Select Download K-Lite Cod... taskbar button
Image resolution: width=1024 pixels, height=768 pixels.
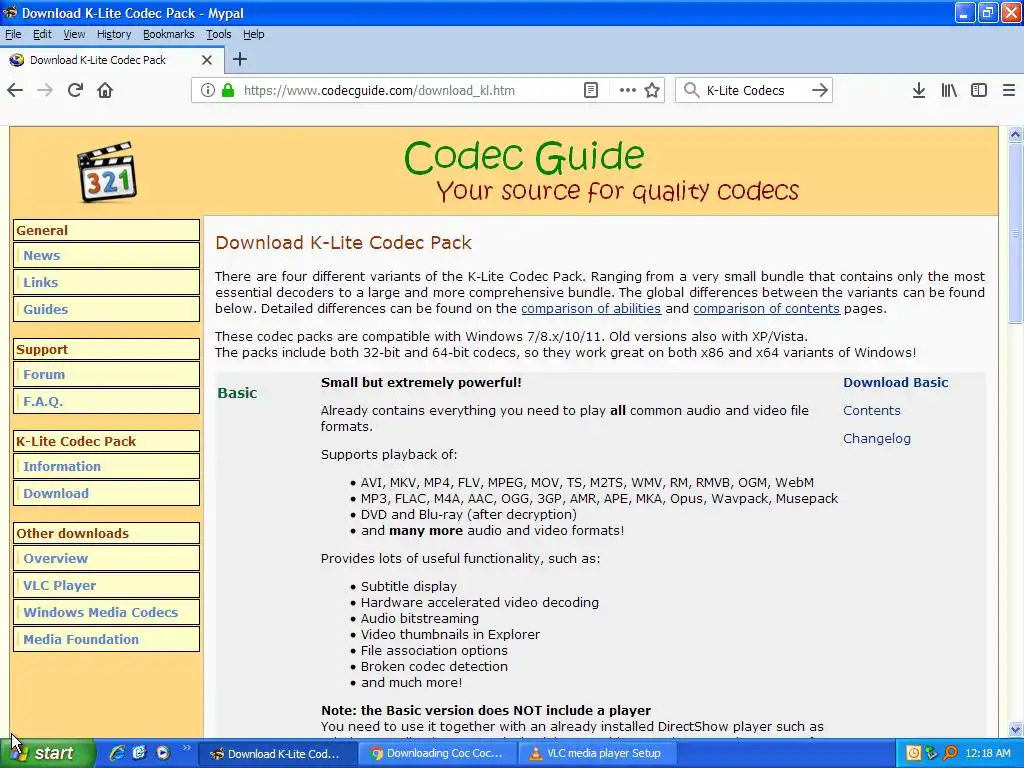point(278,753)
